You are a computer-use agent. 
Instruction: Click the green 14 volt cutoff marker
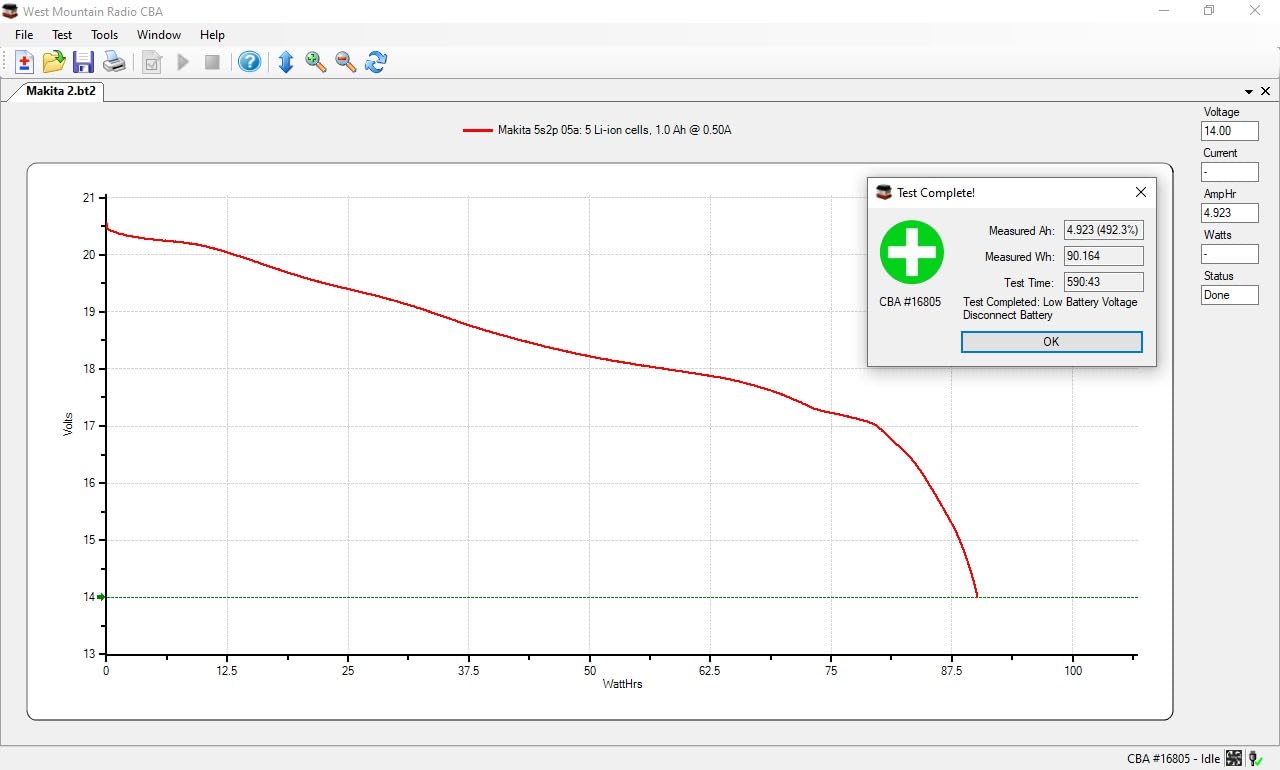(101, 597)
